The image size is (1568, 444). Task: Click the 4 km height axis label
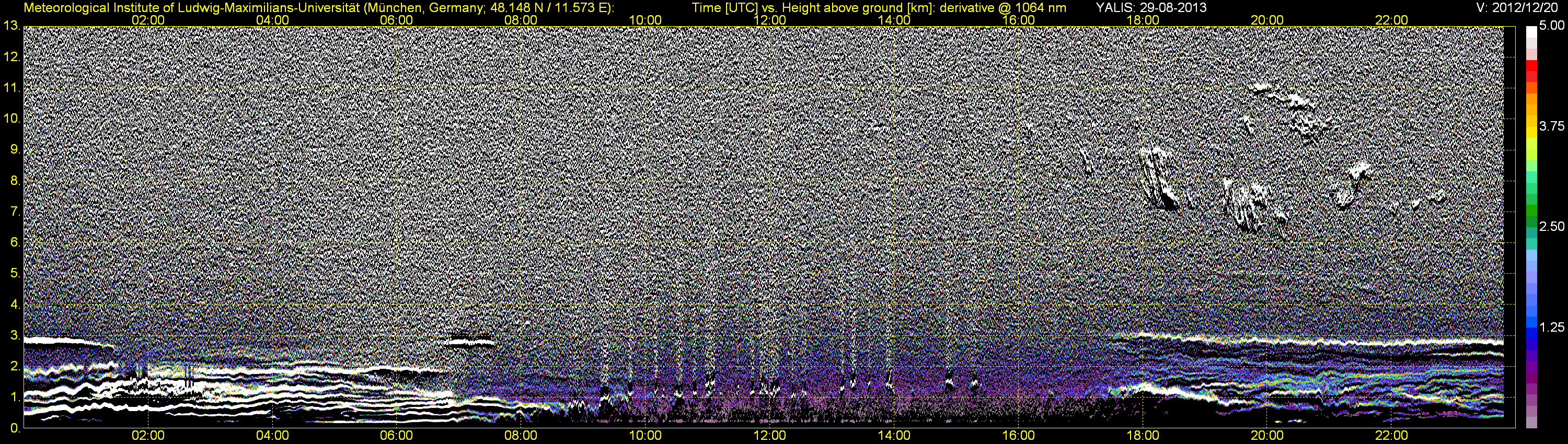(15, 305)
